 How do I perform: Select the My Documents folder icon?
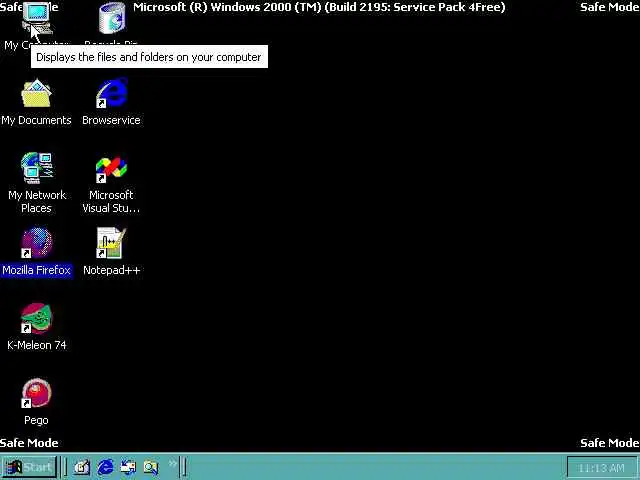click(x=36, y=93)
